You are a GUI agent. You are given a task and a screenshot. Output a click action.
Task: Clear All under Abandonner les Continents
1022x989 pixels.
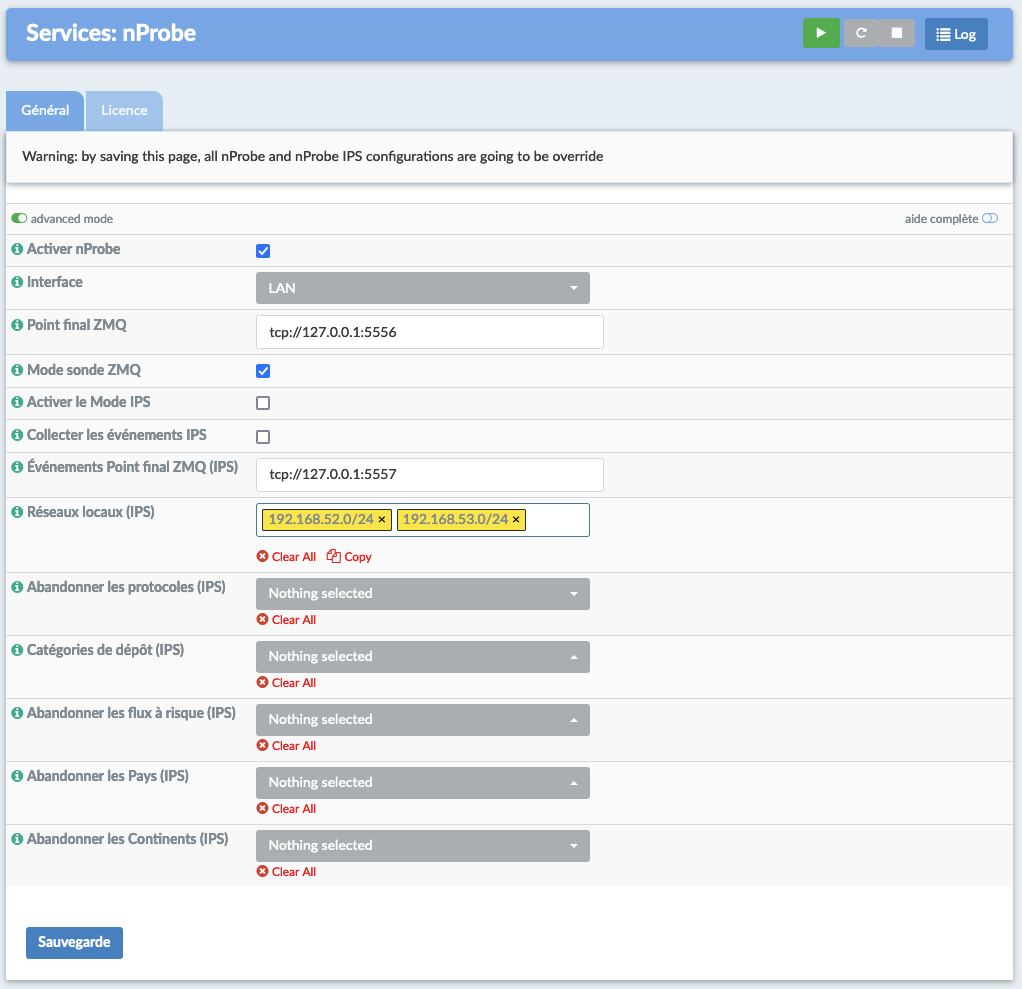(x=286, y=872)
